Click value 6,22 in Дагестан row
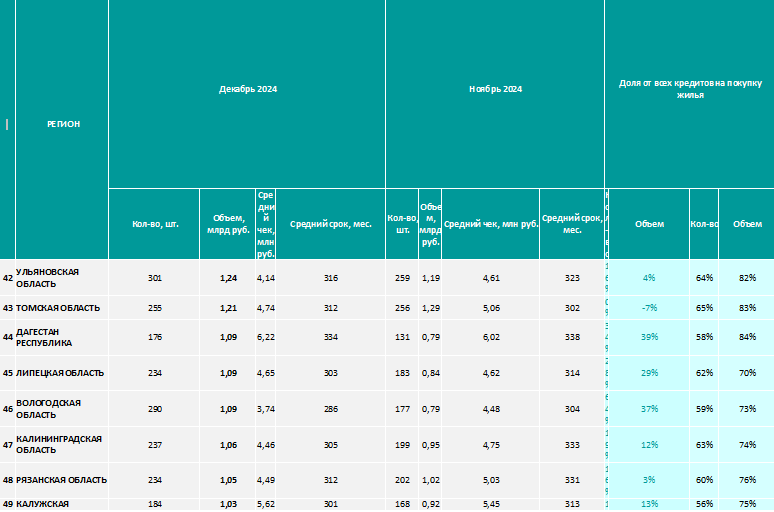Image resolution: width=774 pixels, height=512 pixels. point(266,337)
